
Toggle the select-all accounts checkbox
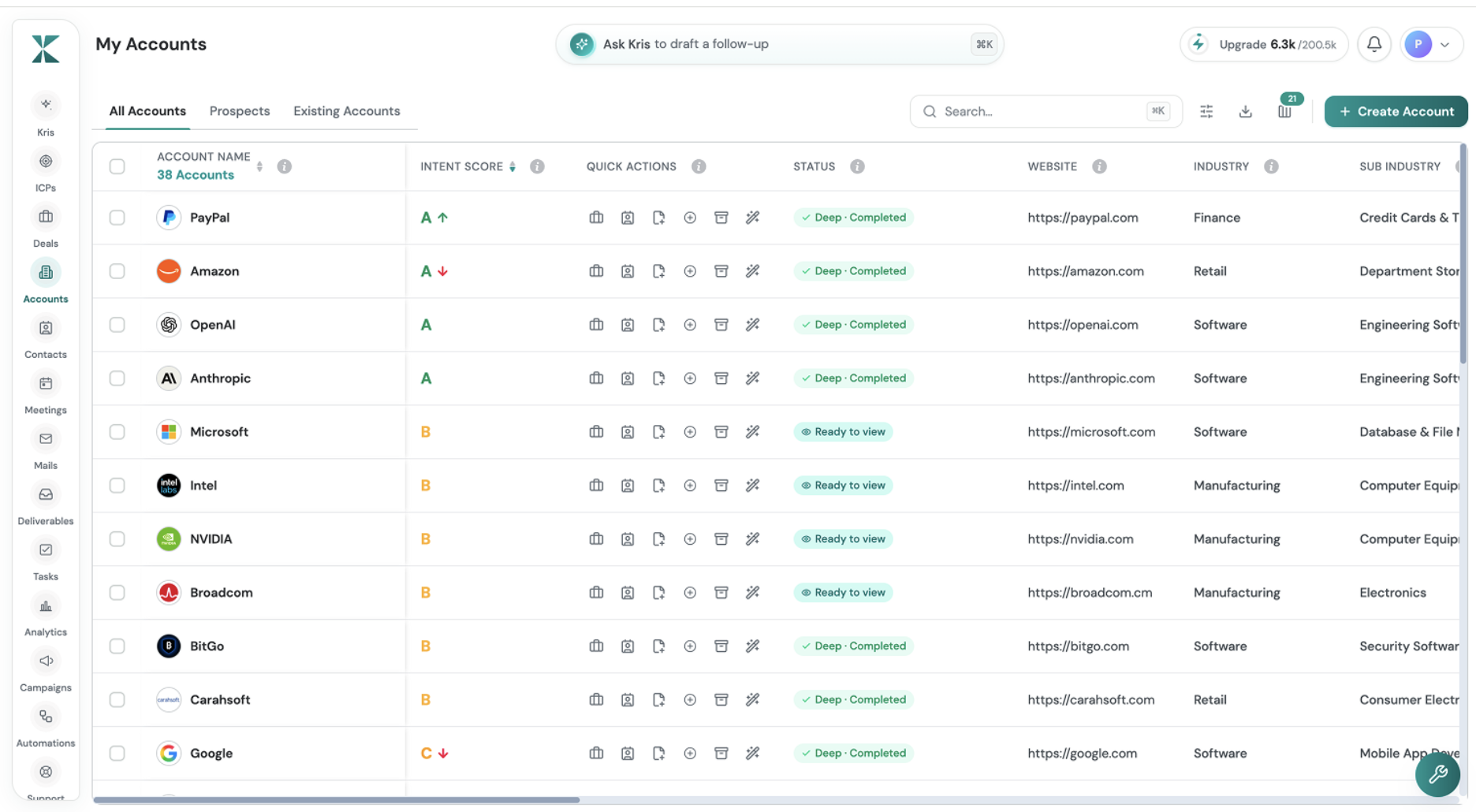pos(117,166)
